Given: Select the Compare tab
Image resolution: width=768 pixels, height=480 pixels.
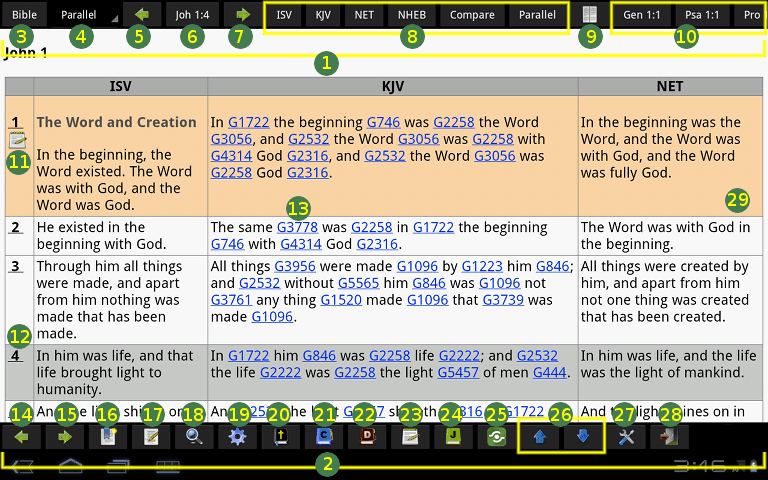Looking at the screenshot, I should click(x=472, y=15).
